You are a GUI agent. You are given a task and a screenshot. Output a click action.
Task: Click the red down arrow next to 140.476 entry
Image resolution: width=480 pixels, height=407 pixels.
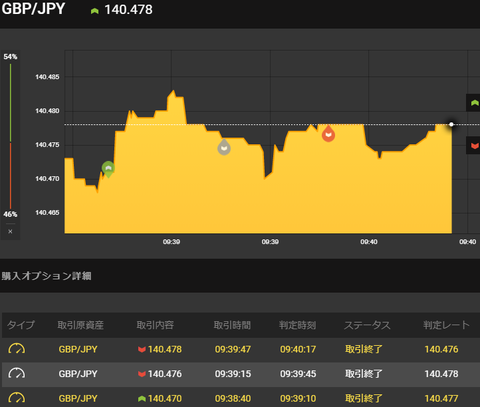point(142,374)
